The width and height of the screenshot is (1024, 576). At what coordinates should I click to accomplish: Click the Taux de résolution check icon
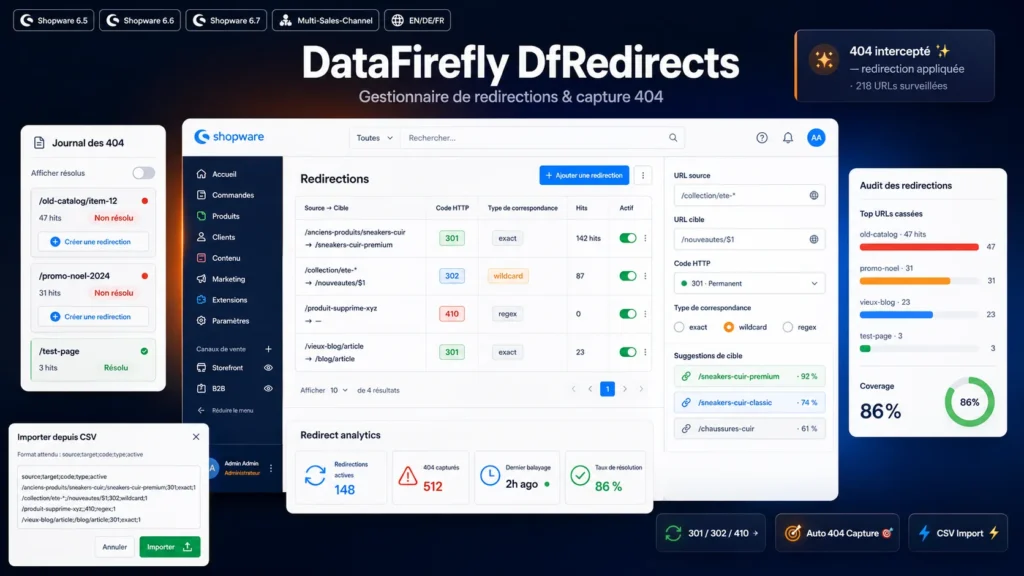pyautogui.click(x=580, y=475)
